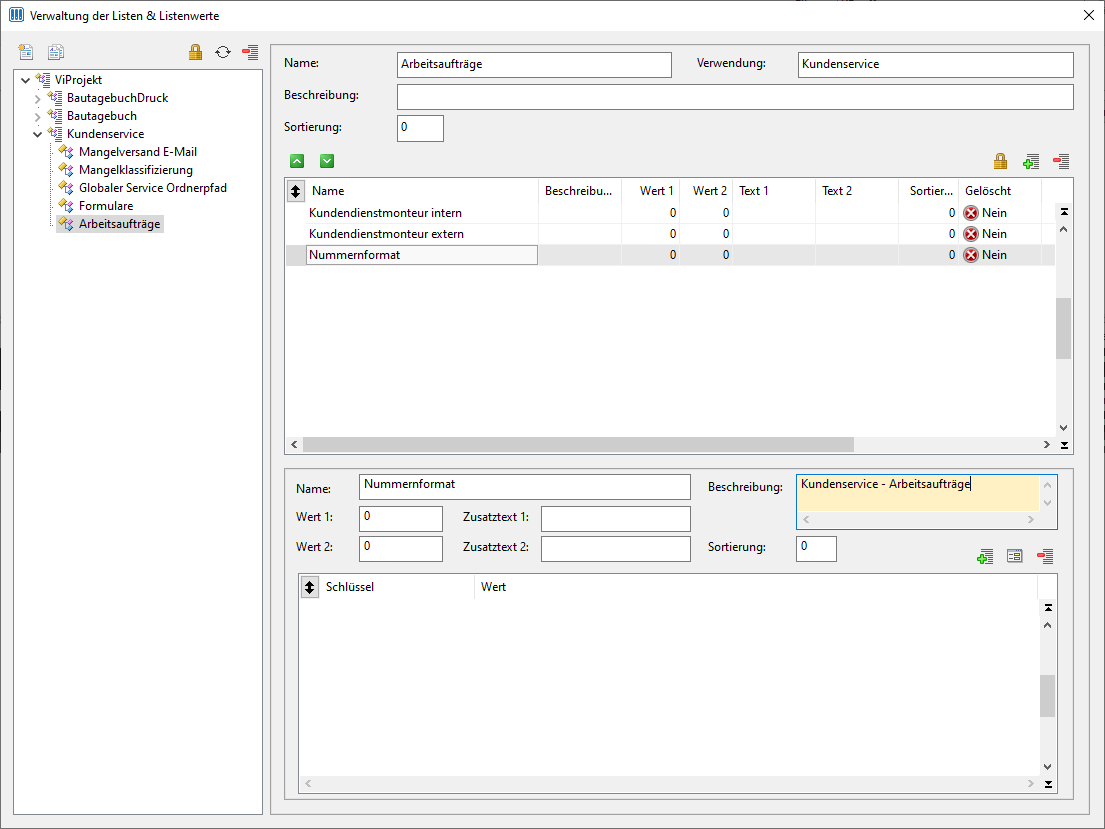Screen dimensions: 1105x829
Task: Click the Gelöscht status icon for Kundendienstmonteur intern
Action: [x=971, y=213]
